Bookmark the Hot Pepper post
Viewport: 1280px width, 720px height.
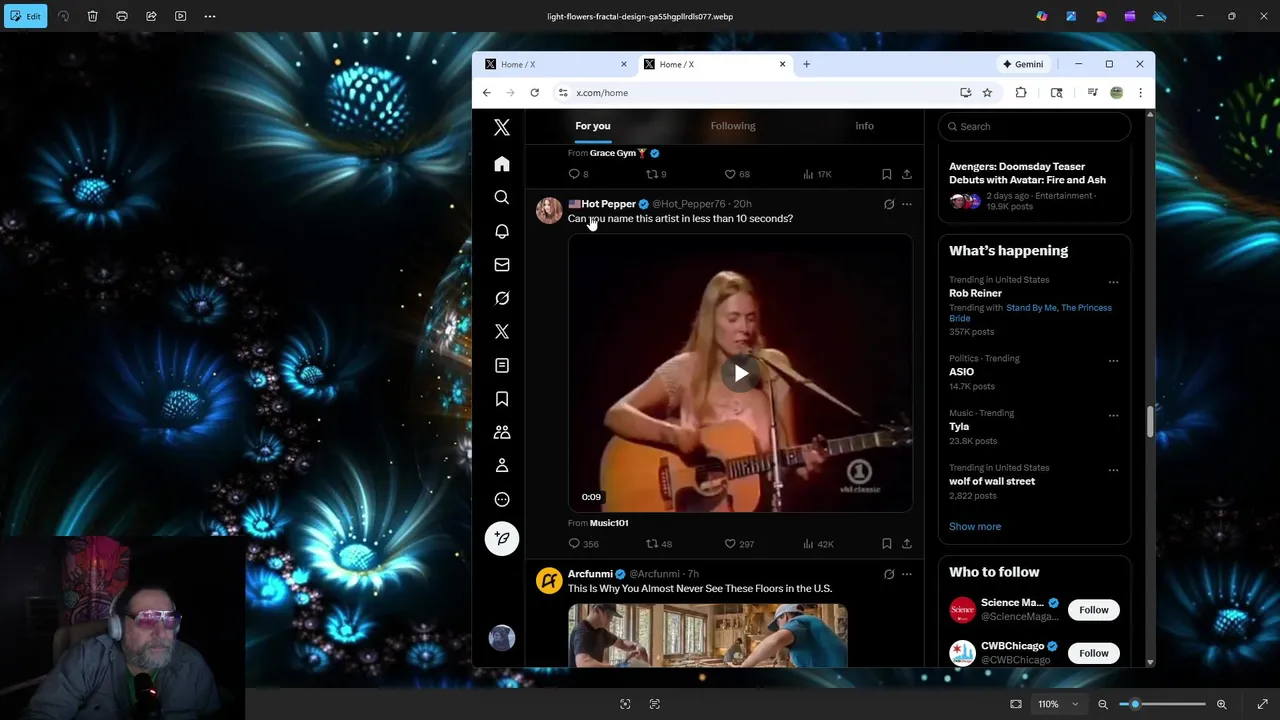(886, 544)
